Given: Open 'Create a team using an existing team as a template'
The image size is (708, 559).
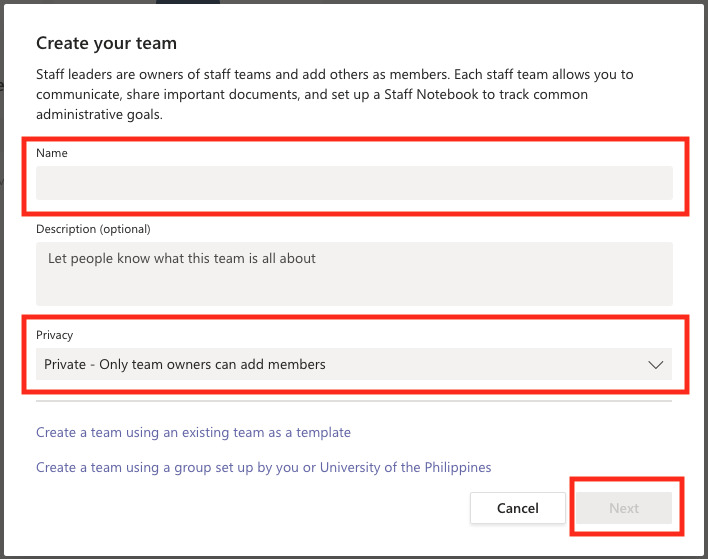Looking at the screenshot, I should pos(193,432).
